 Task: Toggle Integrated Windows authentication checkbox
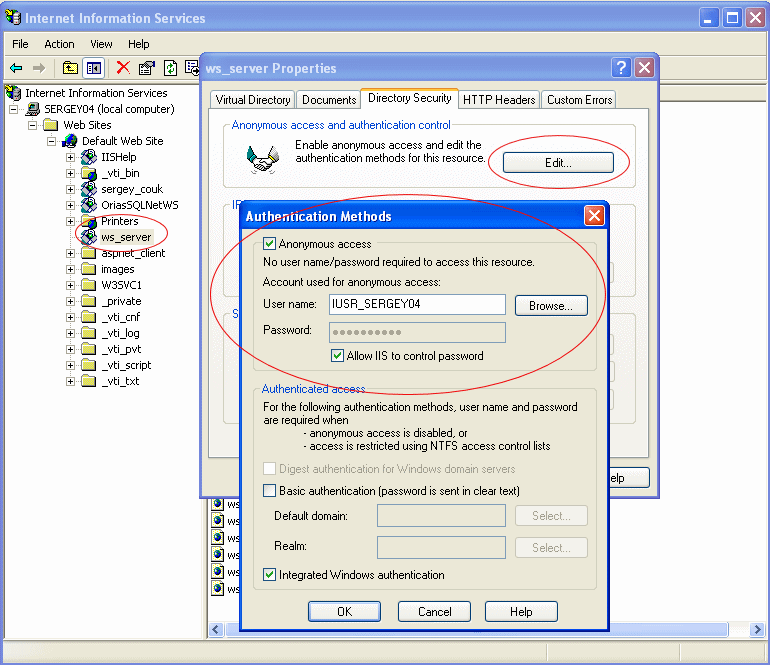pos(269,575)
